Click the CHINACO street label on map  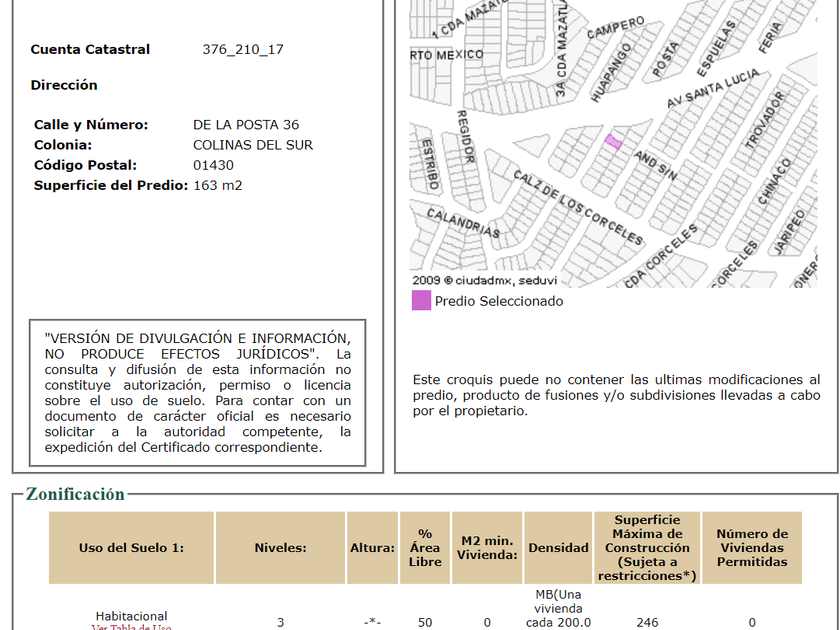tap(774, 181)
